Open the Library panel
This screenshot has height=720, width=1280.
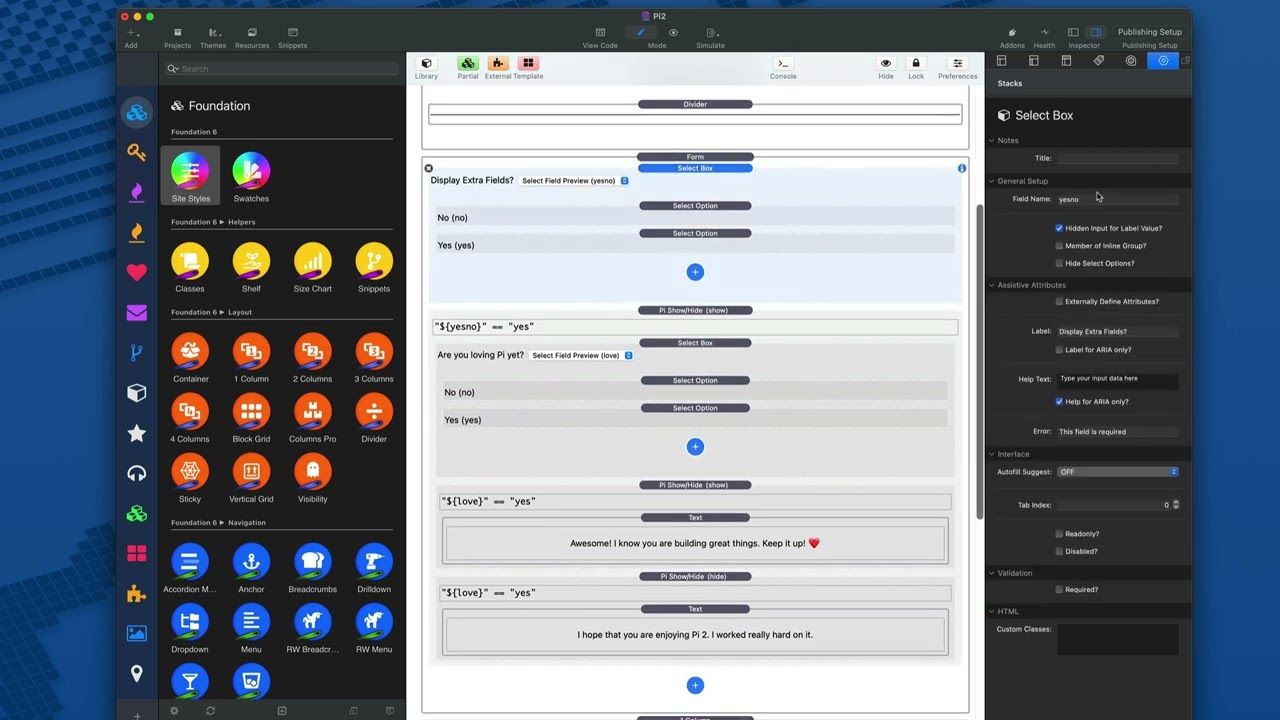[426, 67]
